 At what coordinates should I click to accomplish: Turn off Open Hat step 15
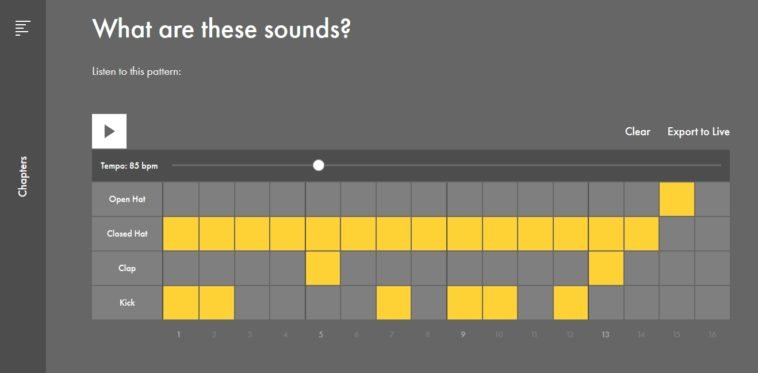click(x=677, y=199)
